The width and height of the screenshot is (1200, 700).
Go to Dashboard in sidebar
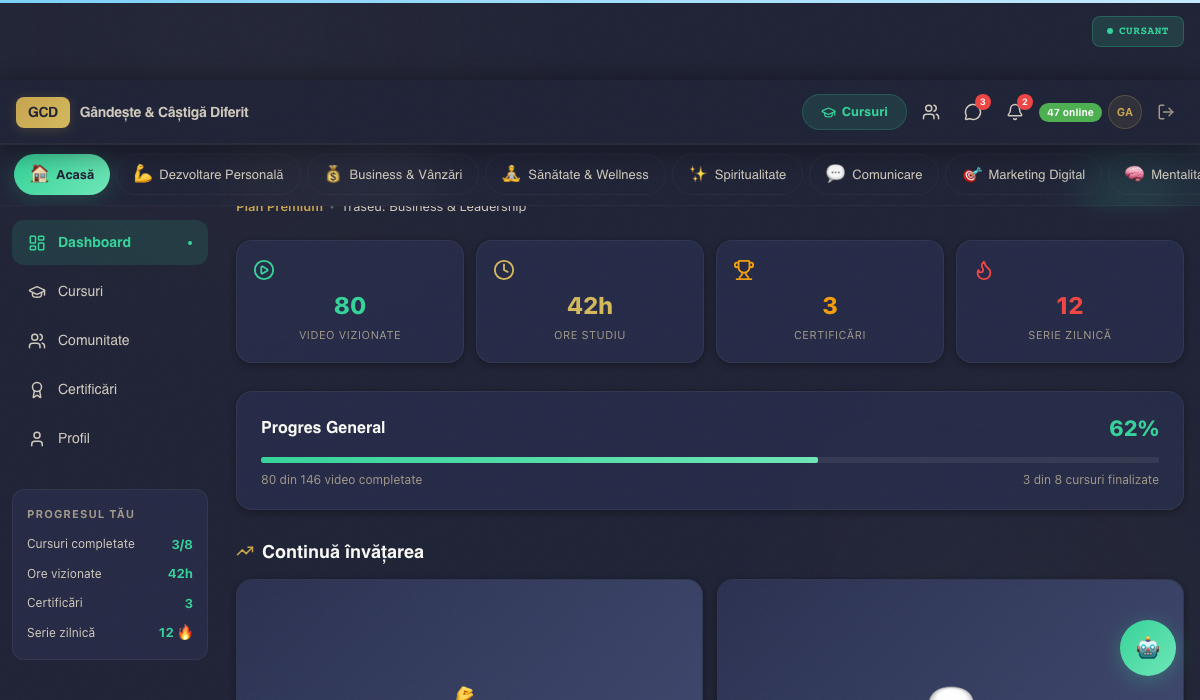click(110, 243)
